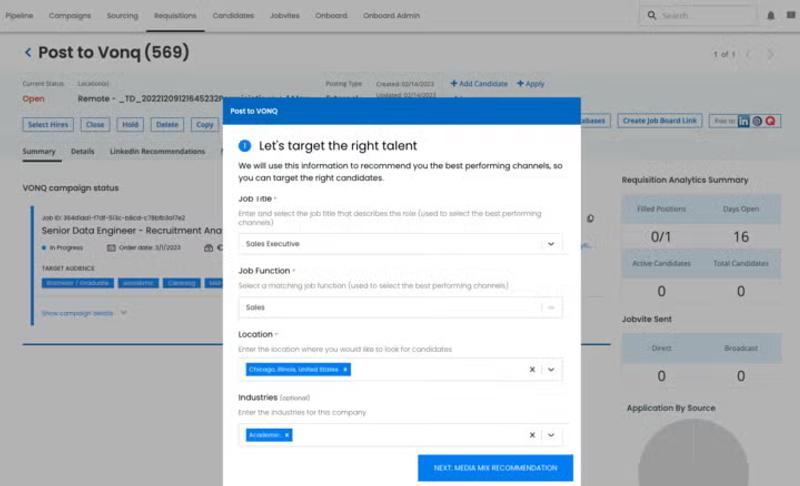800x486 pixels.
Task: Go to next requisition arrow
Action: tap(770, 54)
